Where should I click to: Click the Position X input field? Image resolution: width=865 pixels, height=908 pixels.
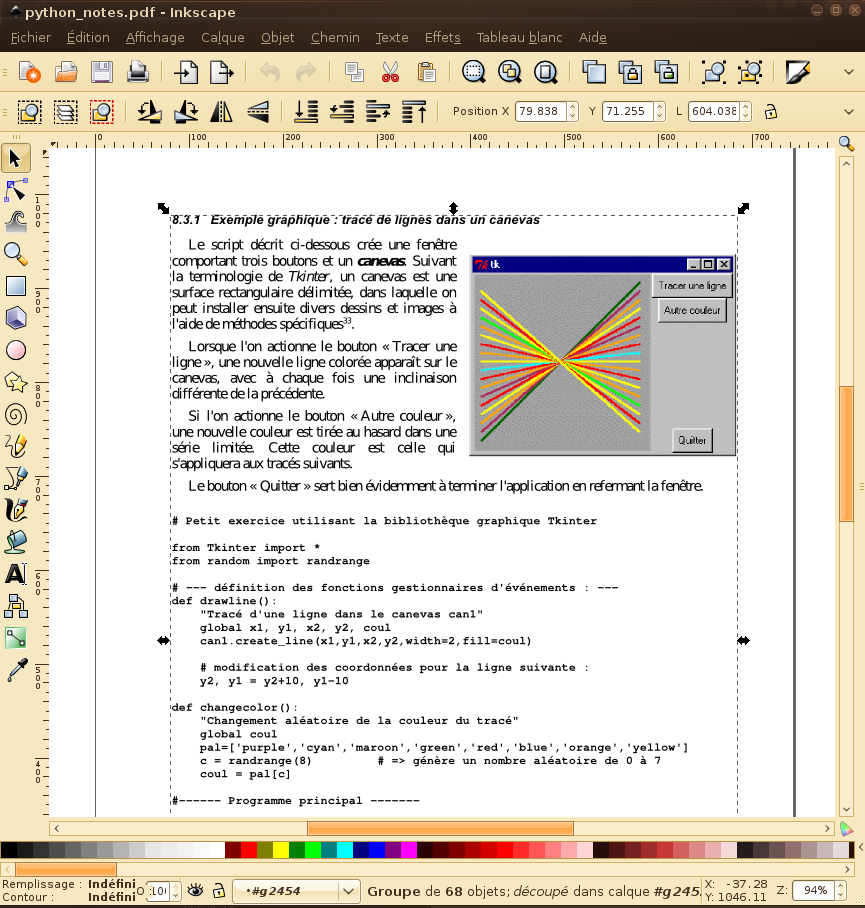(x=540, y=111)
